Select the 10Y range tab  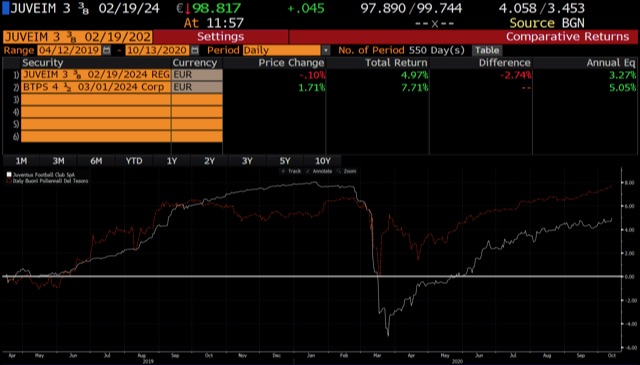(x=322, y=161)
